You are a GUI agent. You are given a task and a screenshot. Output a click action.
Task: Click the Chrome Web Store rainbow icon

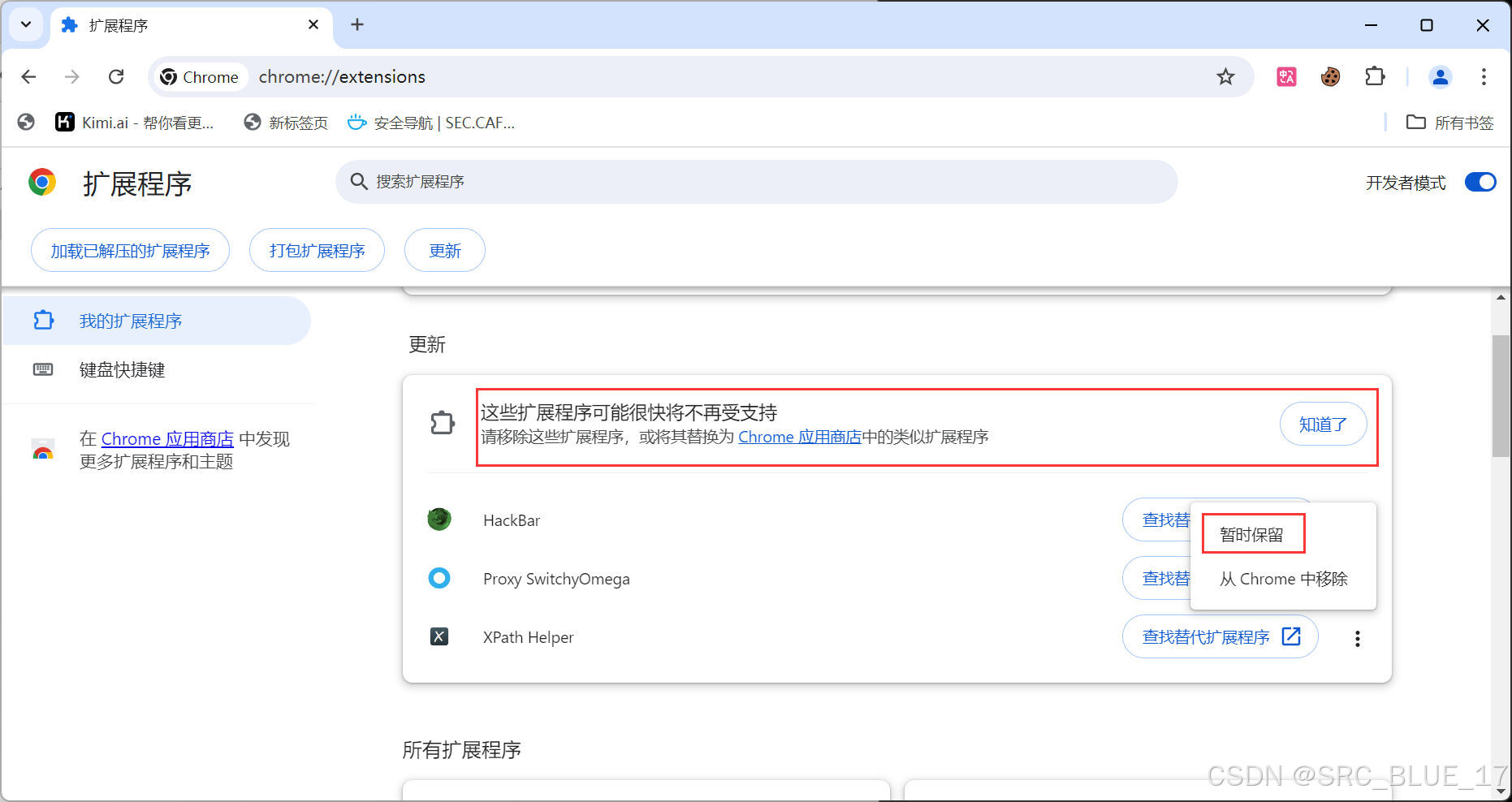[x=43, y=451]
